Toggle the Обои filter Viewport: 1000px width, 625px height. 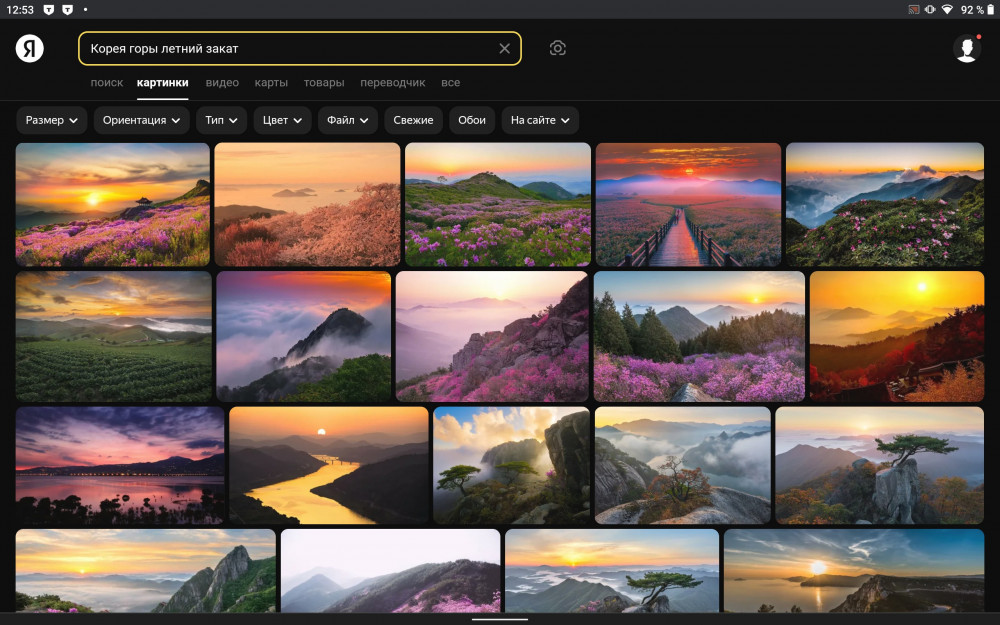pyautogui.click(x=472, y=120)
